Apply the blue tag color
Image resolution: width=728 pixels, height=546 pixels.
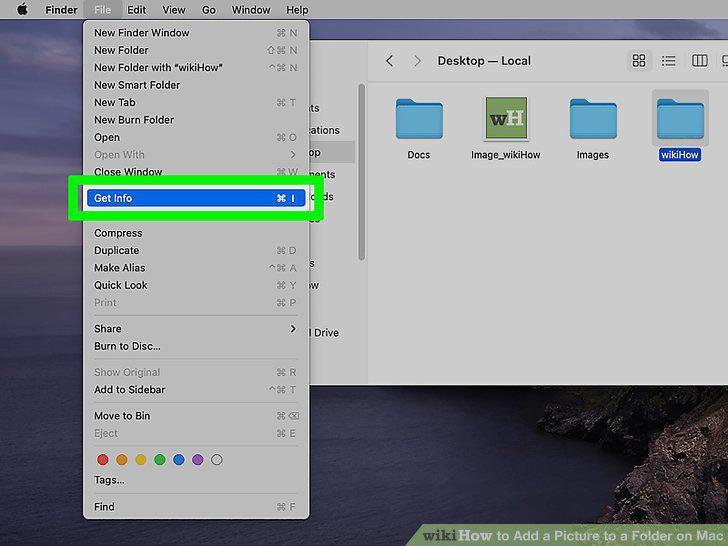tap(179, 460)
